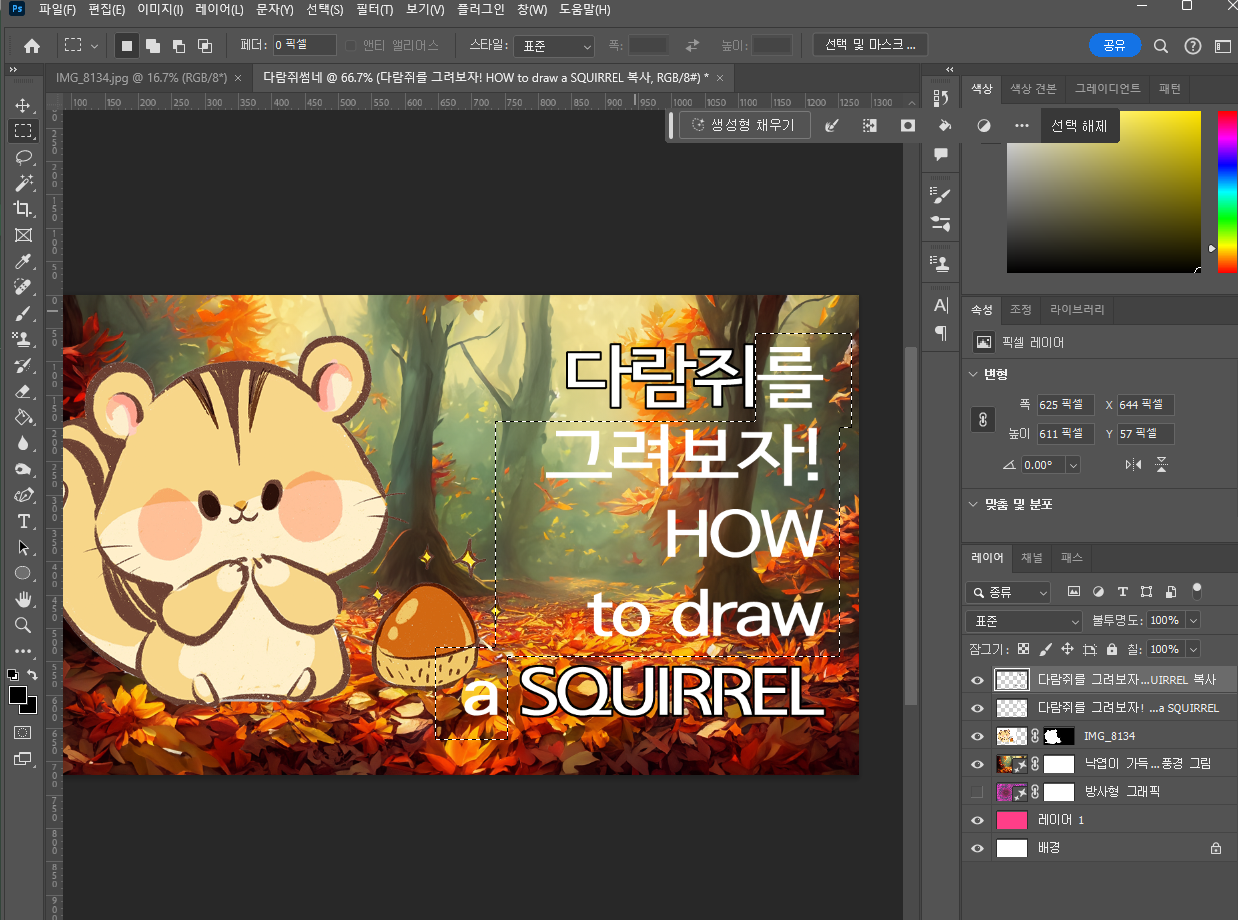The width and height of the screenshot is (1238, 920).
Task: Pick a color in the color field
Action: (1103, 192)
